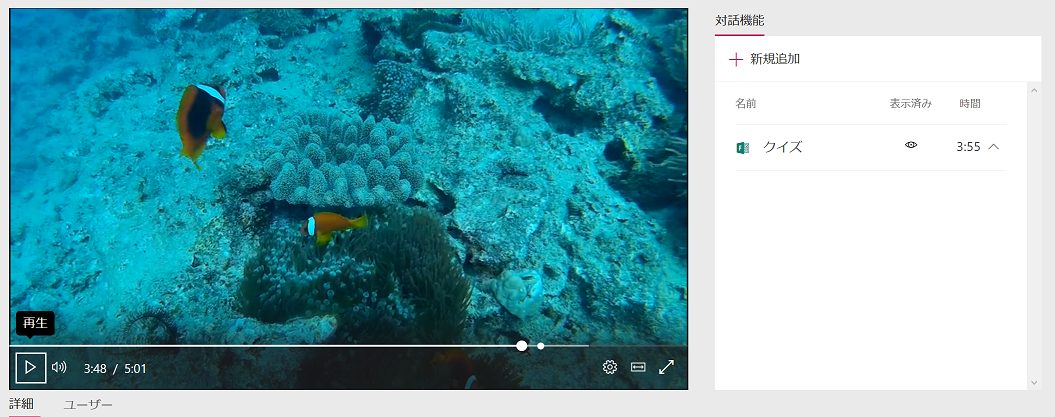Click the scroll-down arrow in the panel
Screen dimensions: 1055x417
pyautogui.click(x=1034, y=383)
